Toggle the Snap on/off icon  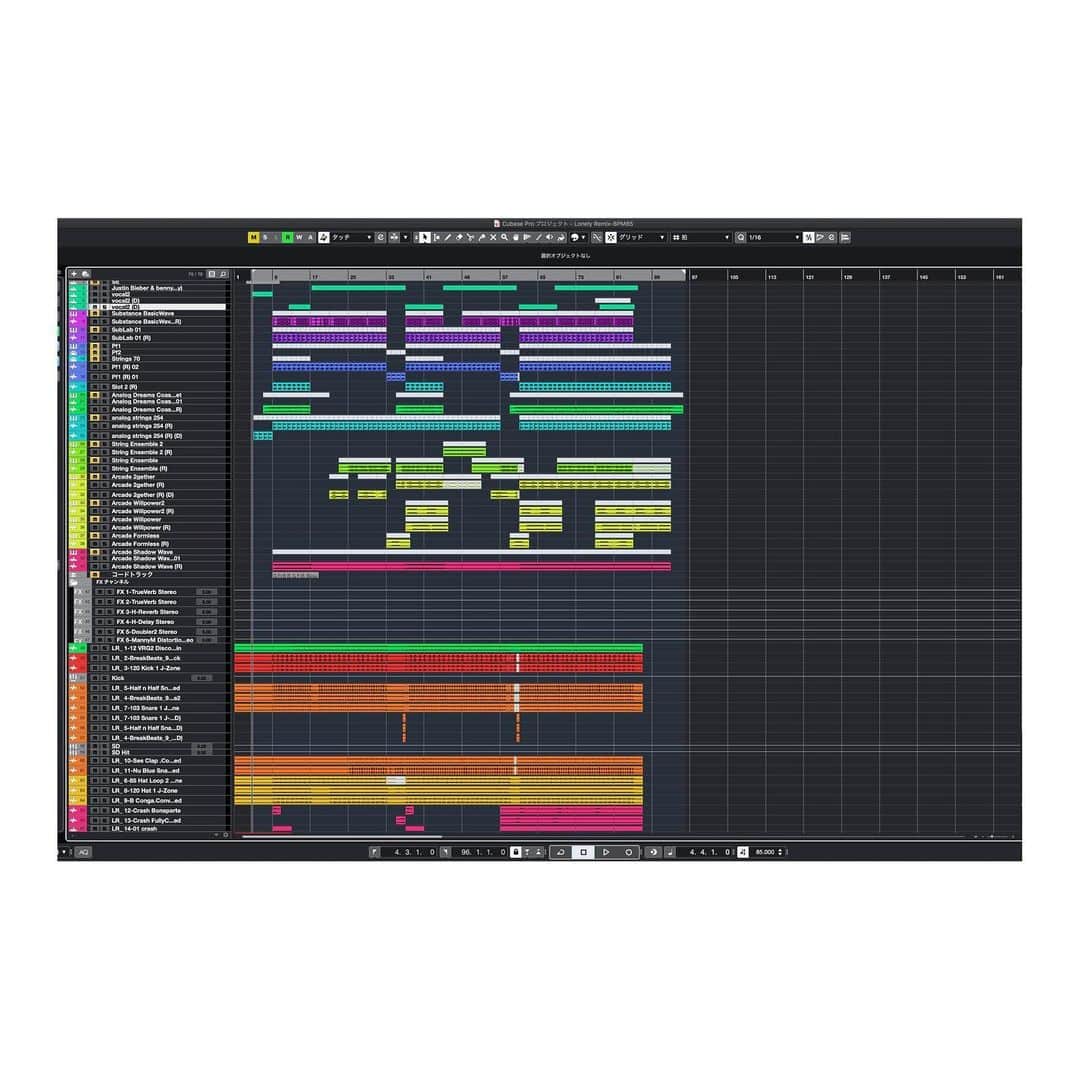[610, 237]
